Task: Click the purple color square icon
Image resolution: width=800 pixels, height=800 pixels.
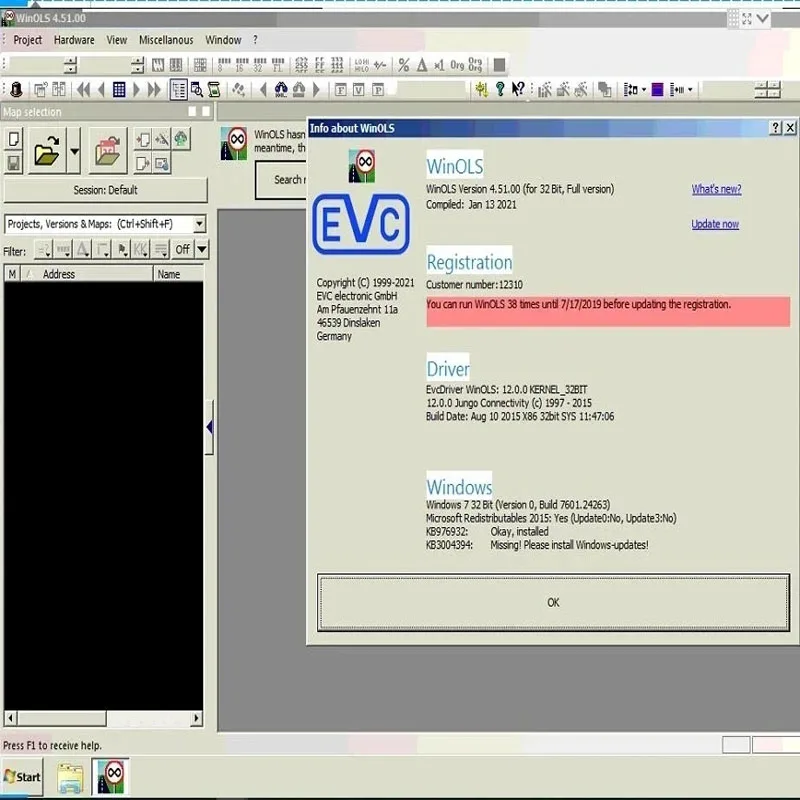Action: (x=658, y=90)
